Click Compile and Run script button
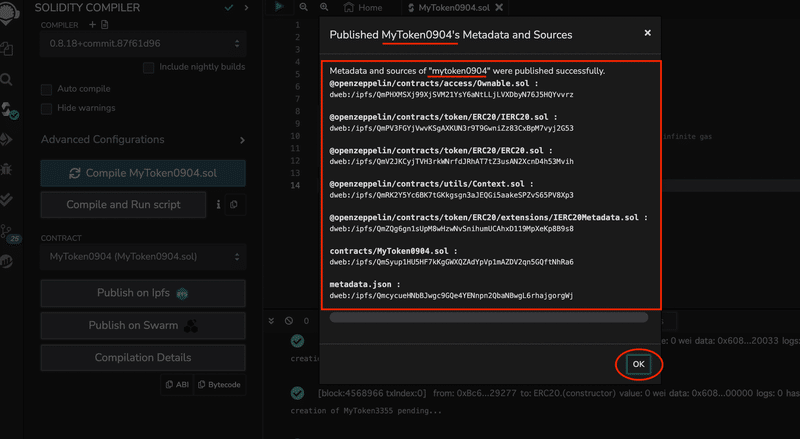Image resolution: width=800 pixels, height=439 pixels. pos(123,205)
